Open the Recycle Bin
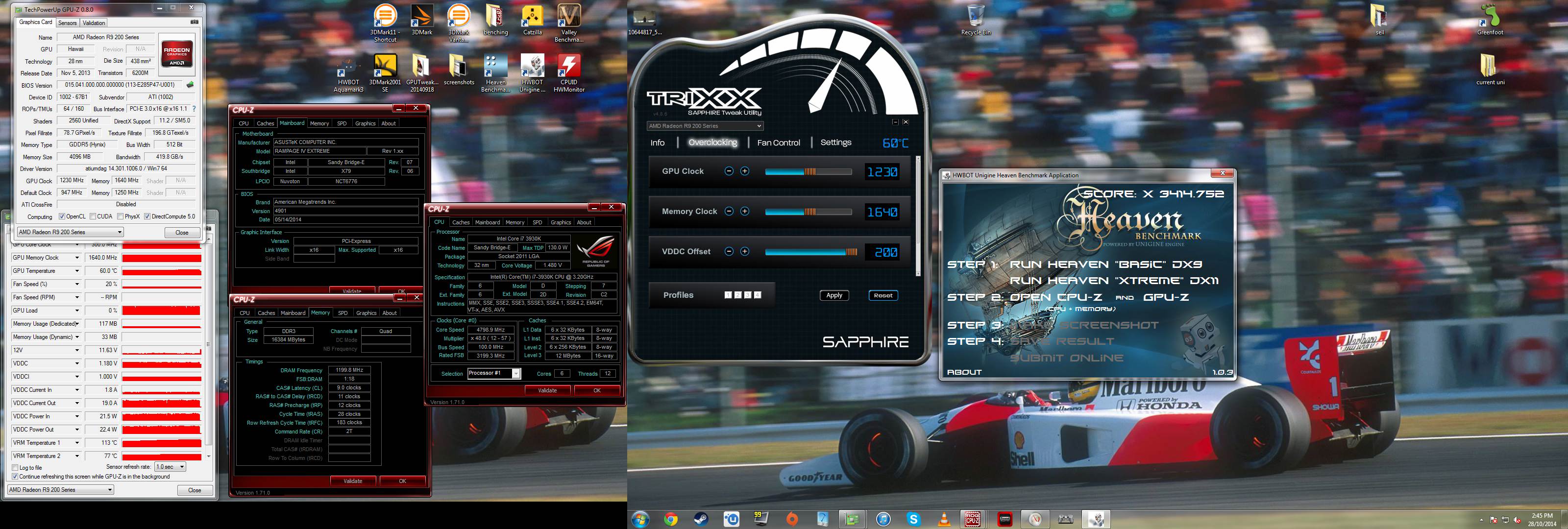 point(976,20)
